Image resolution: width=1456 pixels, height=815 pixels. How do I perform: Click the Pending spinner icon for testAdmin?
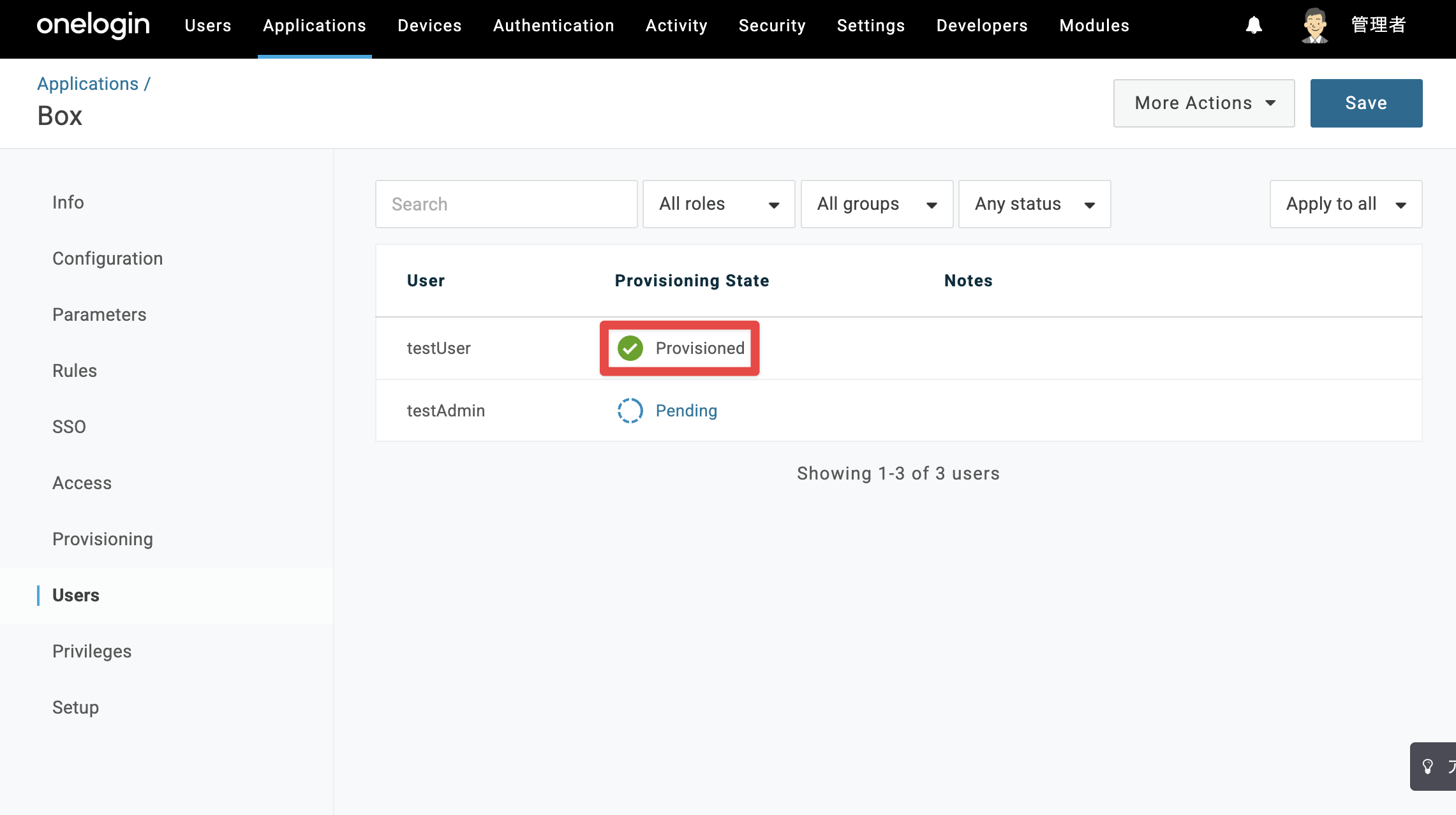point(630,411)
